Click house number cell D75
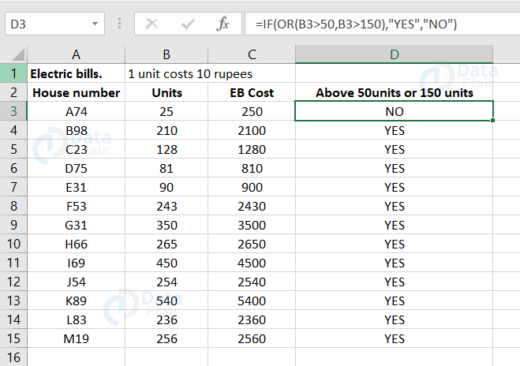This screenshot has height=366, width=520. click(x=76, y=168)
